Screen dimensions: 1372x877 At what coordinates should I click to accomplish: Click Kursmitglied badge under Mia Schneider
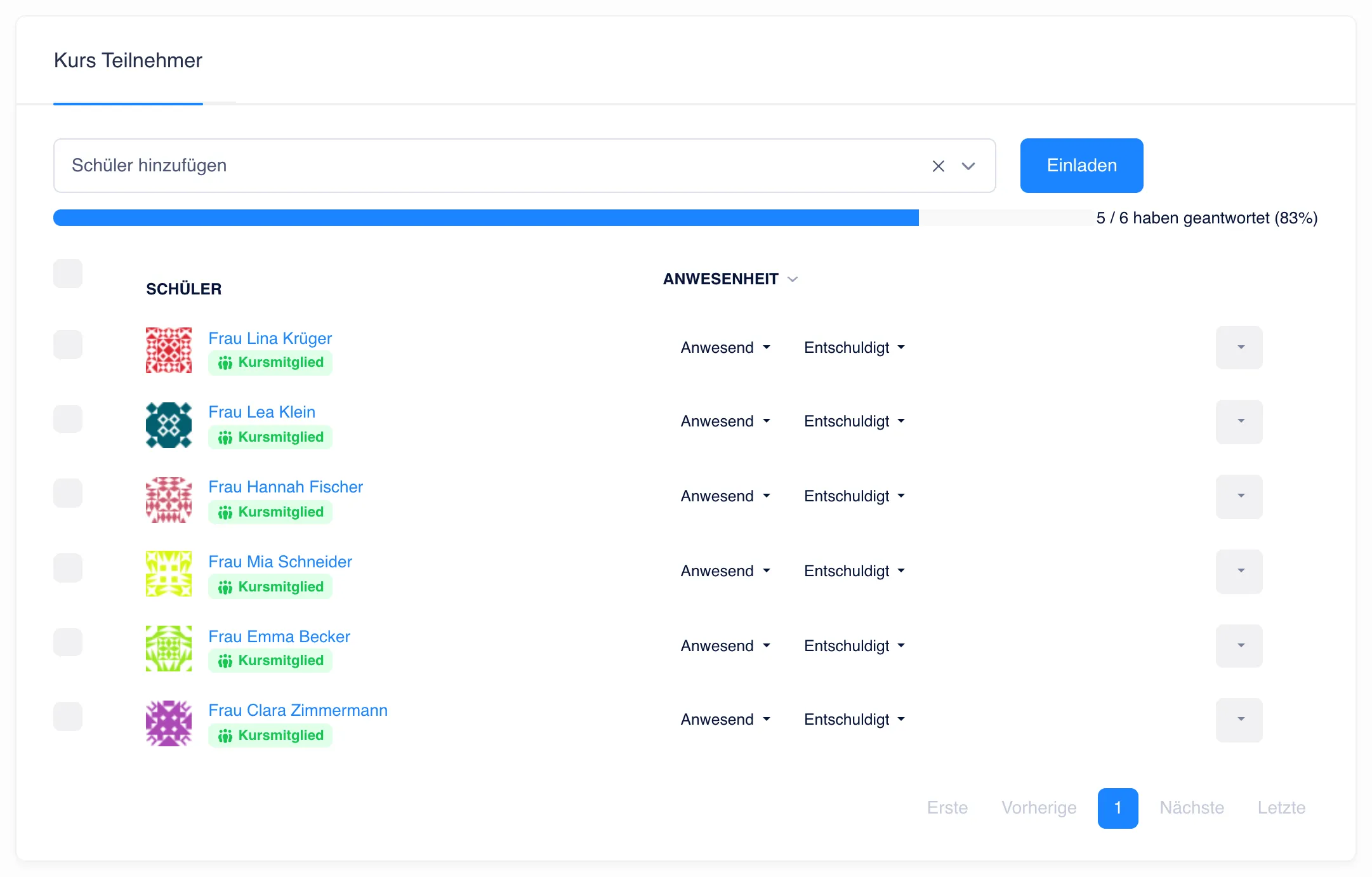270,587
